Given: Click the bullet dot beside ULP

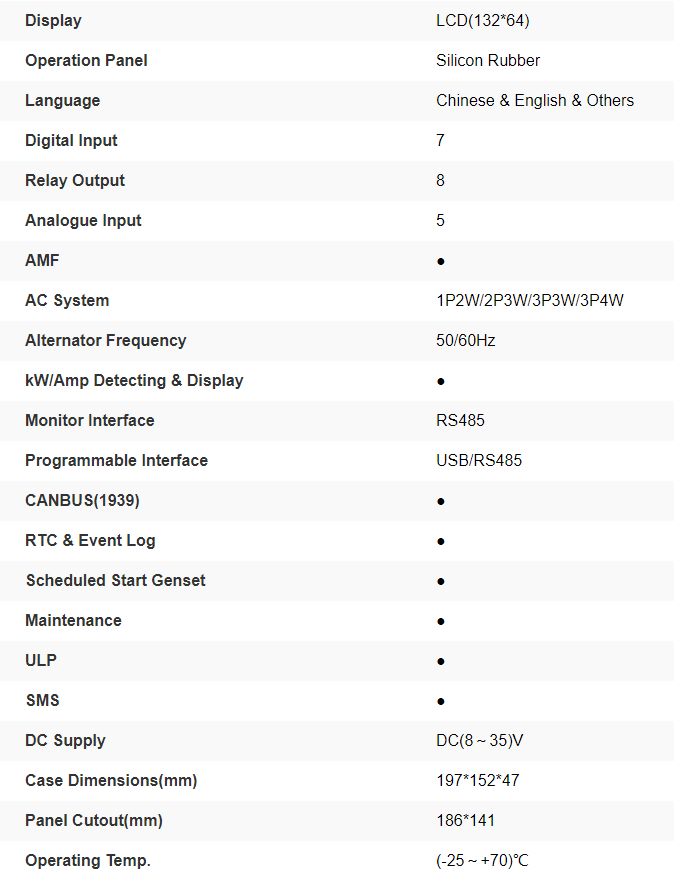Looking at the screenshot, I should point(441,661).
